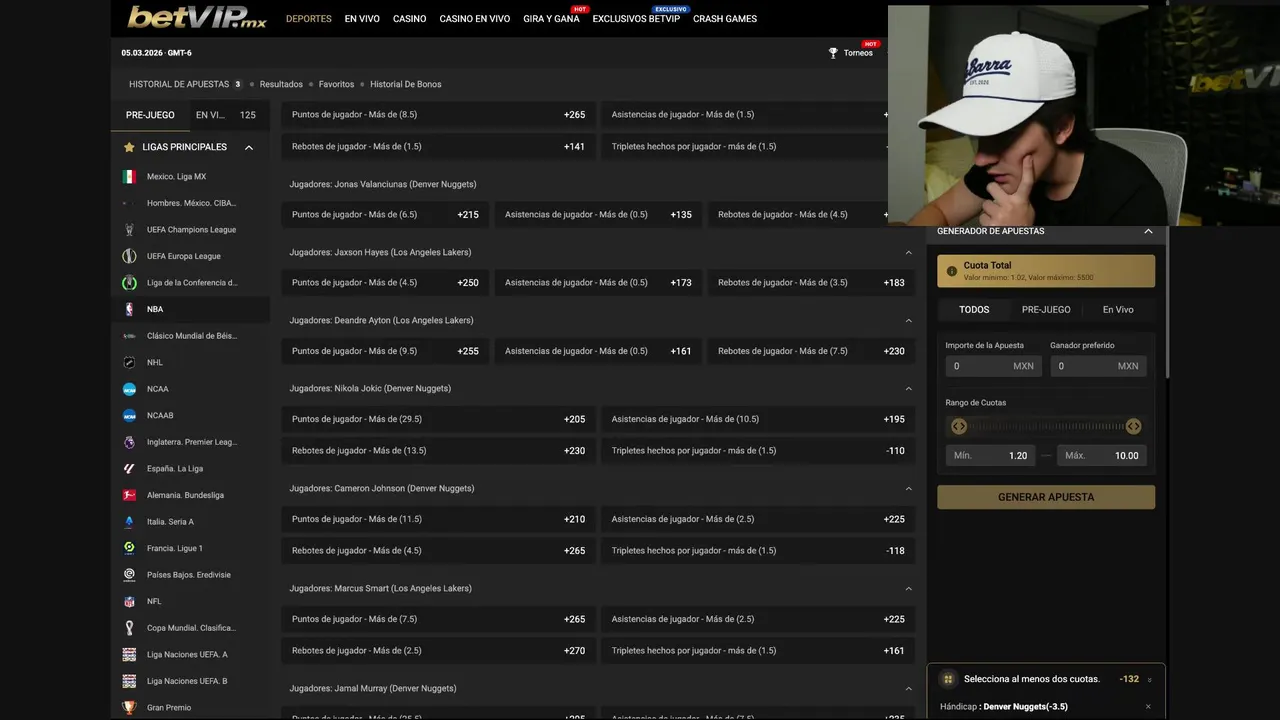1280x720 pixels.
Task: Select the Italia Serie A icon
Action: [x=129, y=522]
